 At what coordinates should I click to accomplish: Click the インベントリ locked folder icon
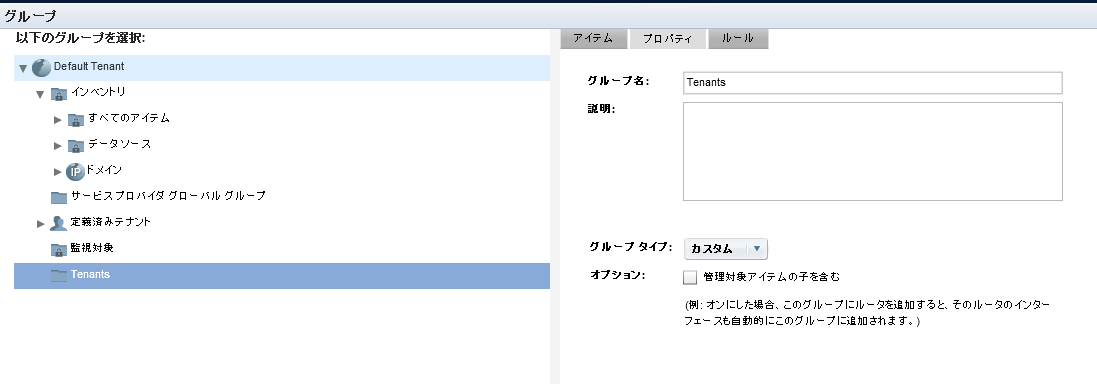tap(59, 94)
